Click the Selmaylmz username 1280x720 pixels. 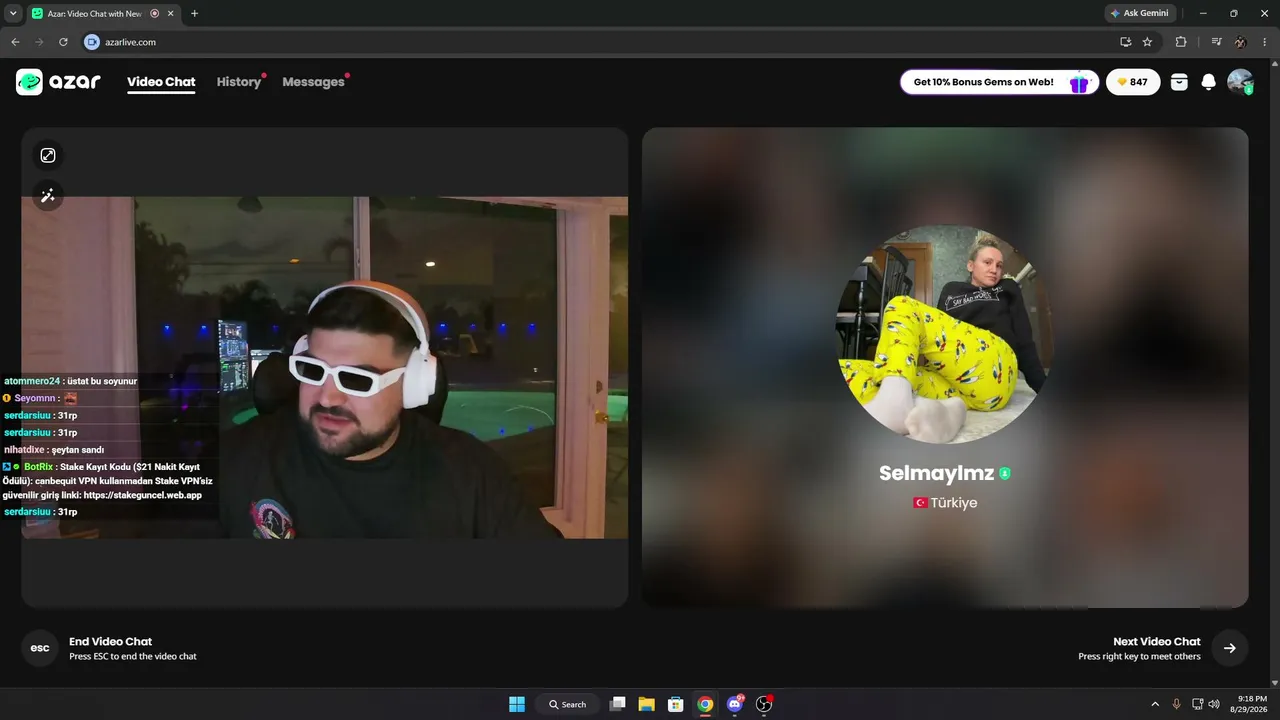pyautogui.click(x=937, y=473)
